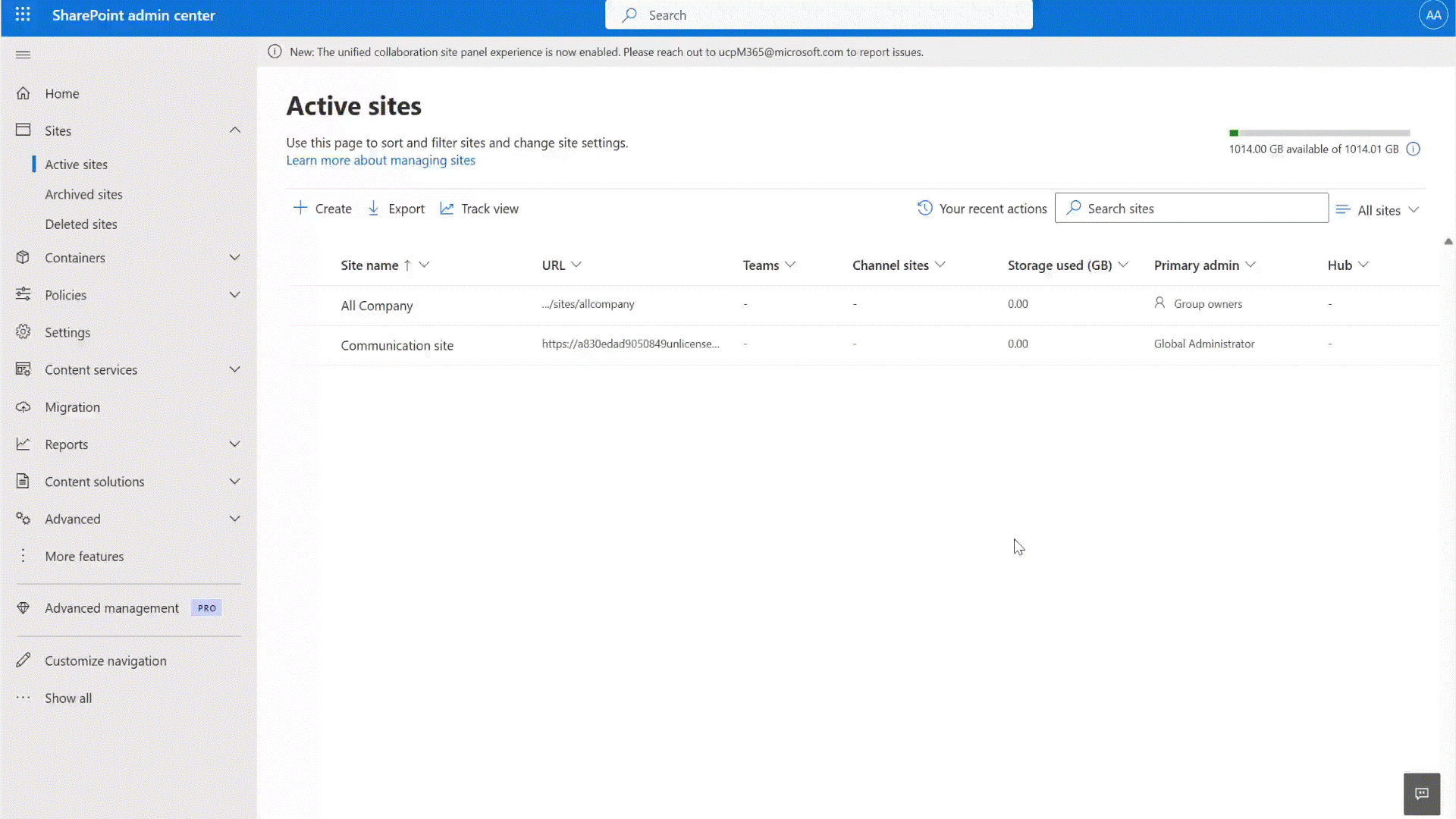Screen dimensions: 1456x819
Task: Select the Communication site row
Action: click(x=397, y=346)
